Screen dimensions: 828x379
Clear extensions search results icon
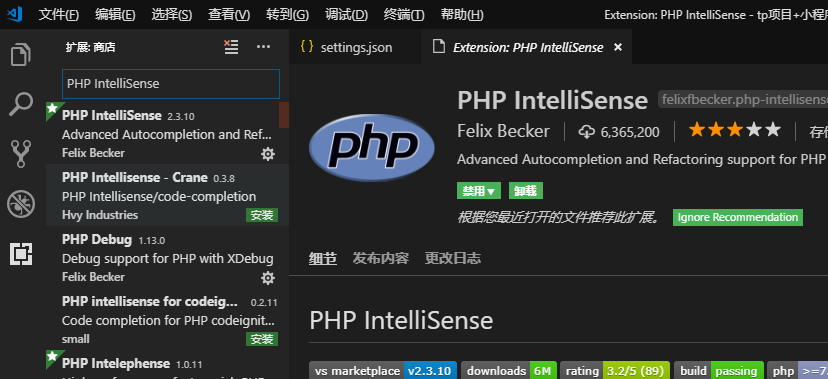[231, 47]
